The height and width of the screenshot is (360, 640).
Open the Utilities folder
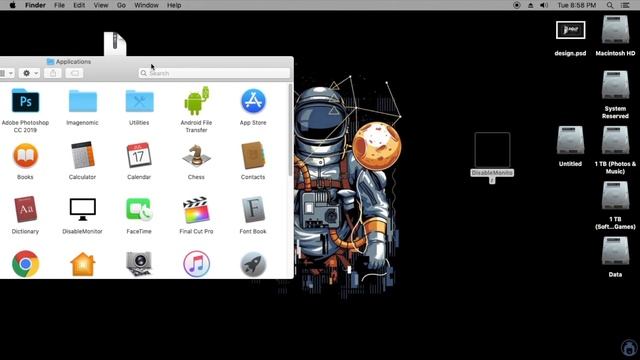tap(139, 101)
